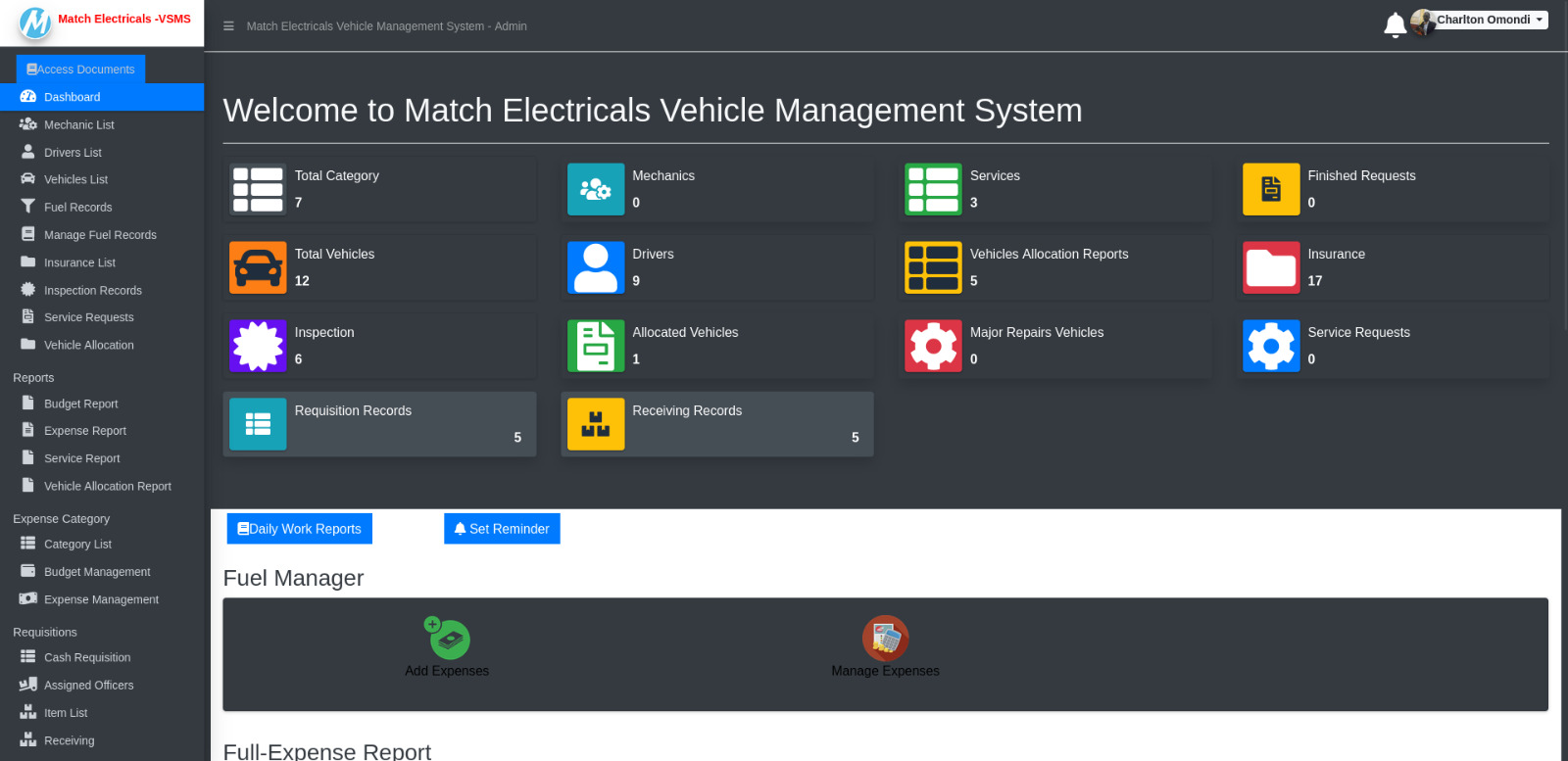
Task: Open sidebar Service Requests page
Action: coord(102,317)
